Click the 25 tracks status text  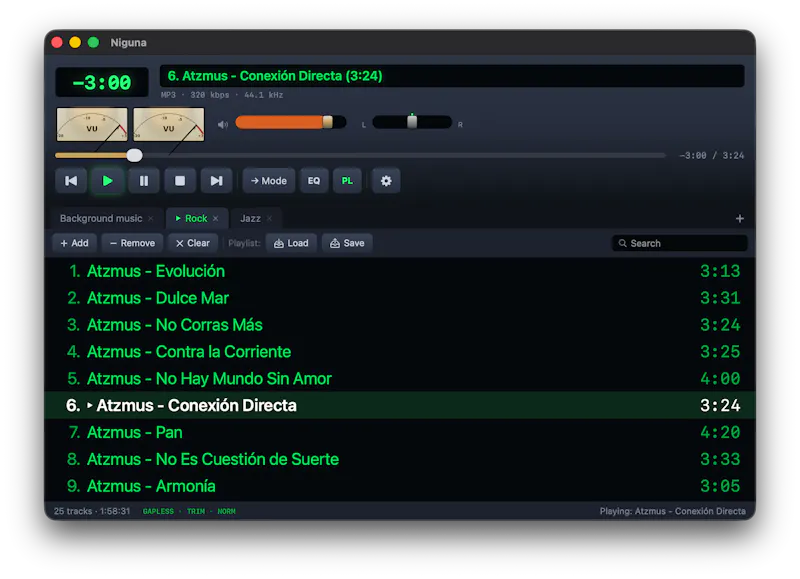click(x=92, y=511)
